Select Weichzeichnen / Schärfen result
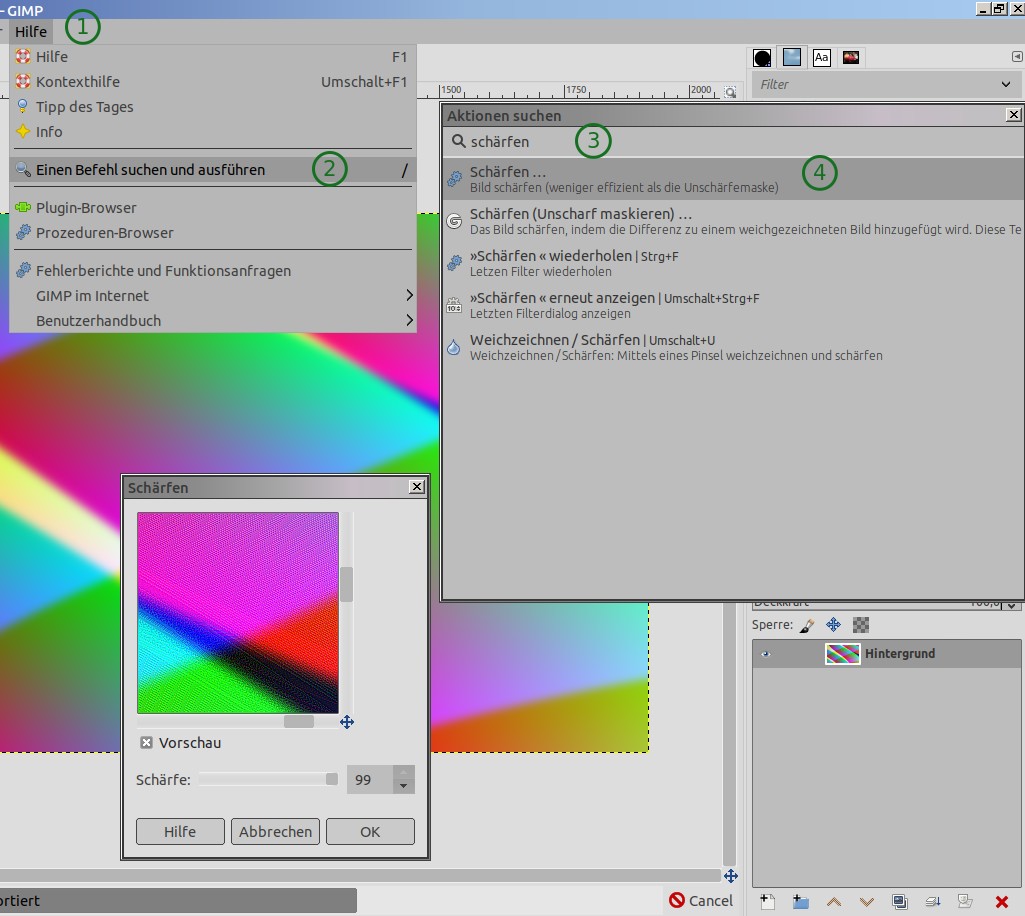Screen dimensions: 1025x916 733,347
